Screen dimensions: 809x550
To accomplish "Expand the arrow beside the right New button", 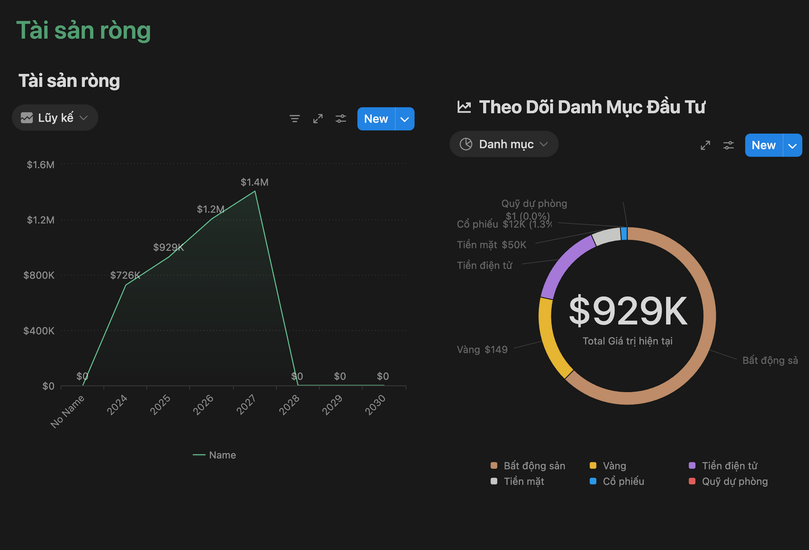I will pos(792,145).
